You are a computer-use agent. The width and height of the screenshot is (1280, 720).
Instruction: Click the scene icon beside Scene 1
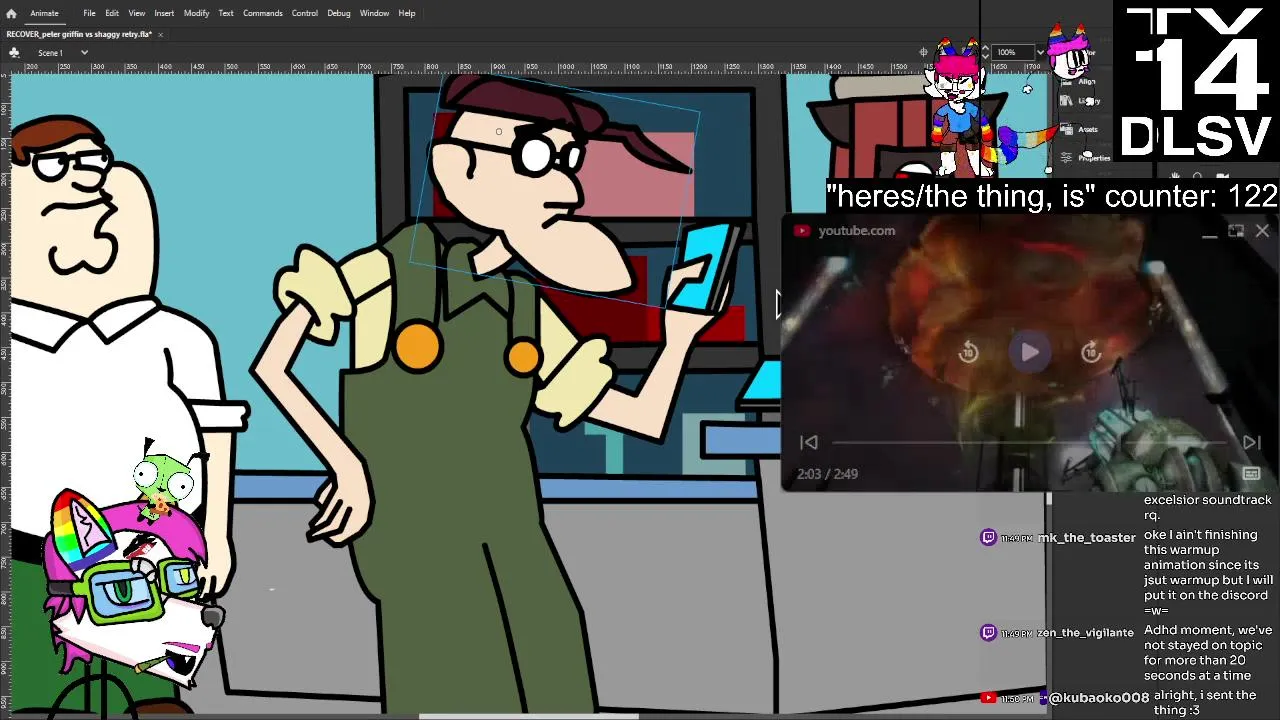pyautogui.click(x=14, y=52)
